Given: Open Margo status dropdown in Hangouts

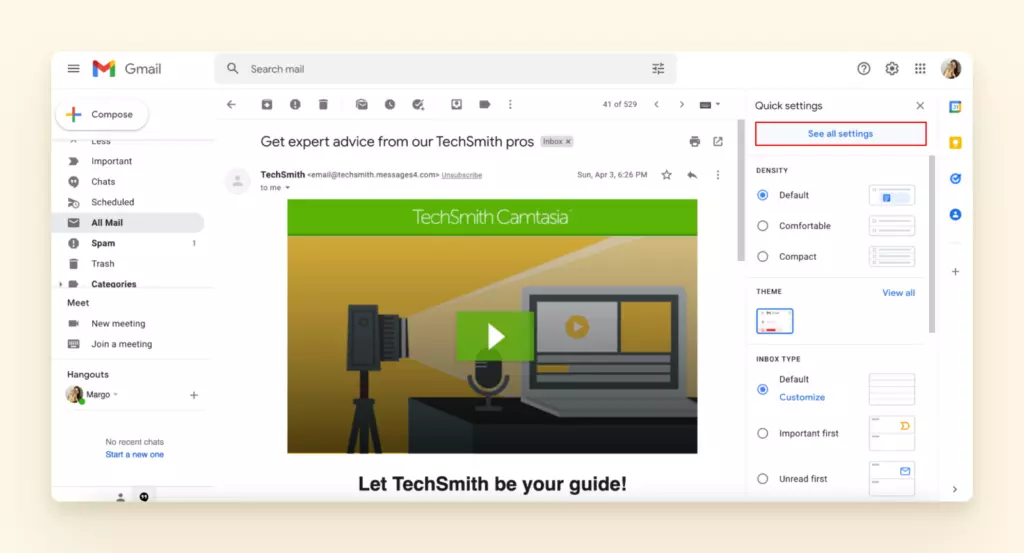Looking at the screenshot, I should [x=116, y=394].
